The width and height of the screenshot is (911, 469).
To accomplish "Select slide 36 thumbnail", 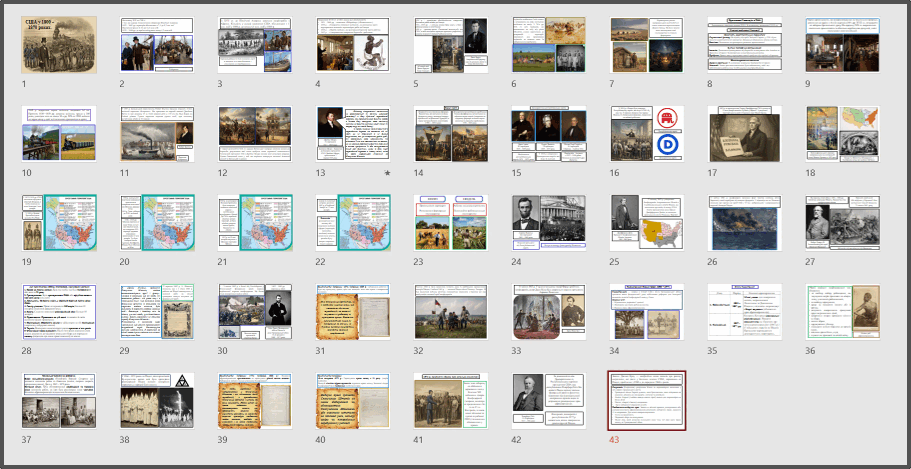I will 842,312.
